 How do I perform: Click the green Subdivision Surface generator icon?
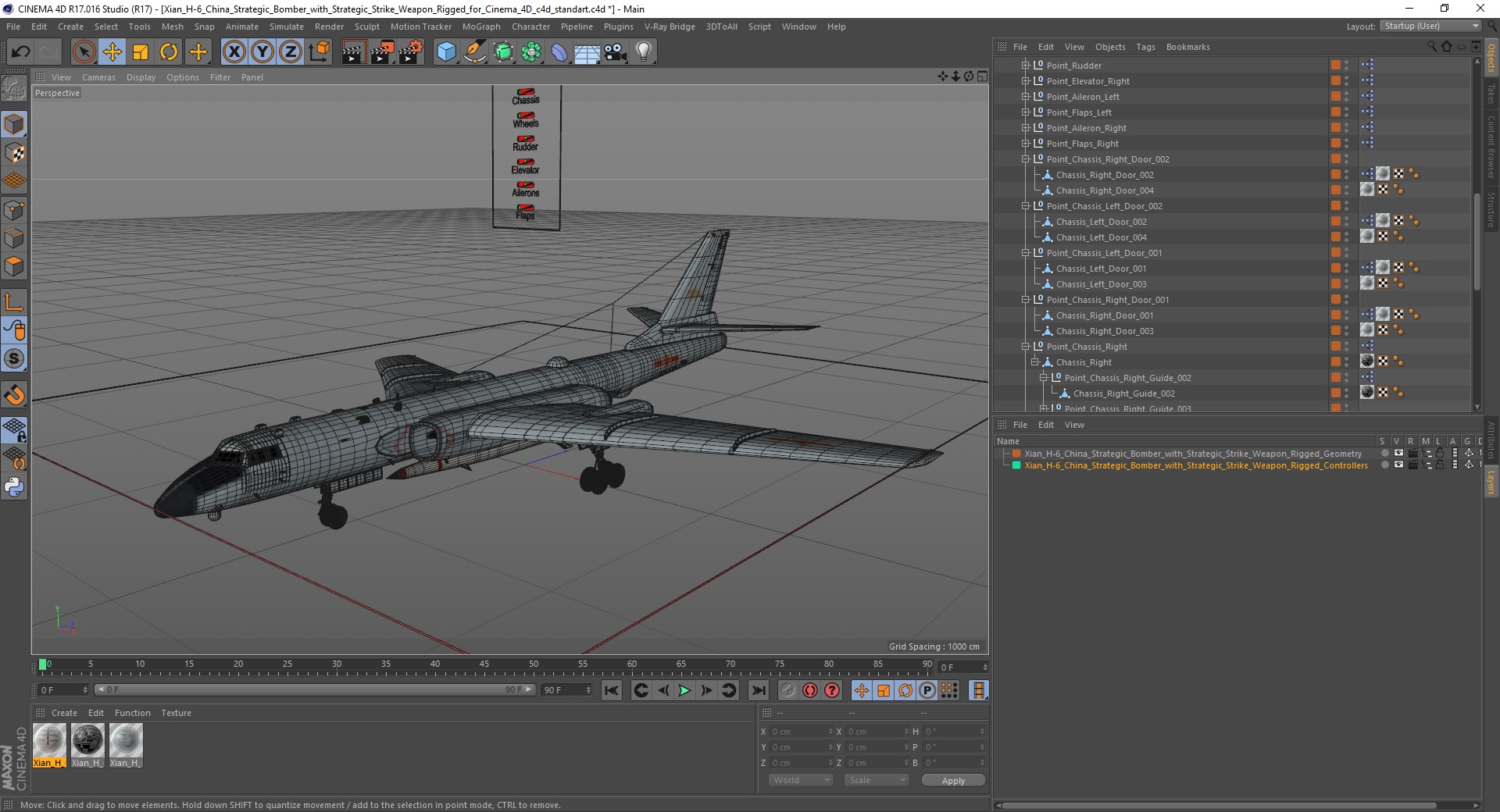[503, 52]
